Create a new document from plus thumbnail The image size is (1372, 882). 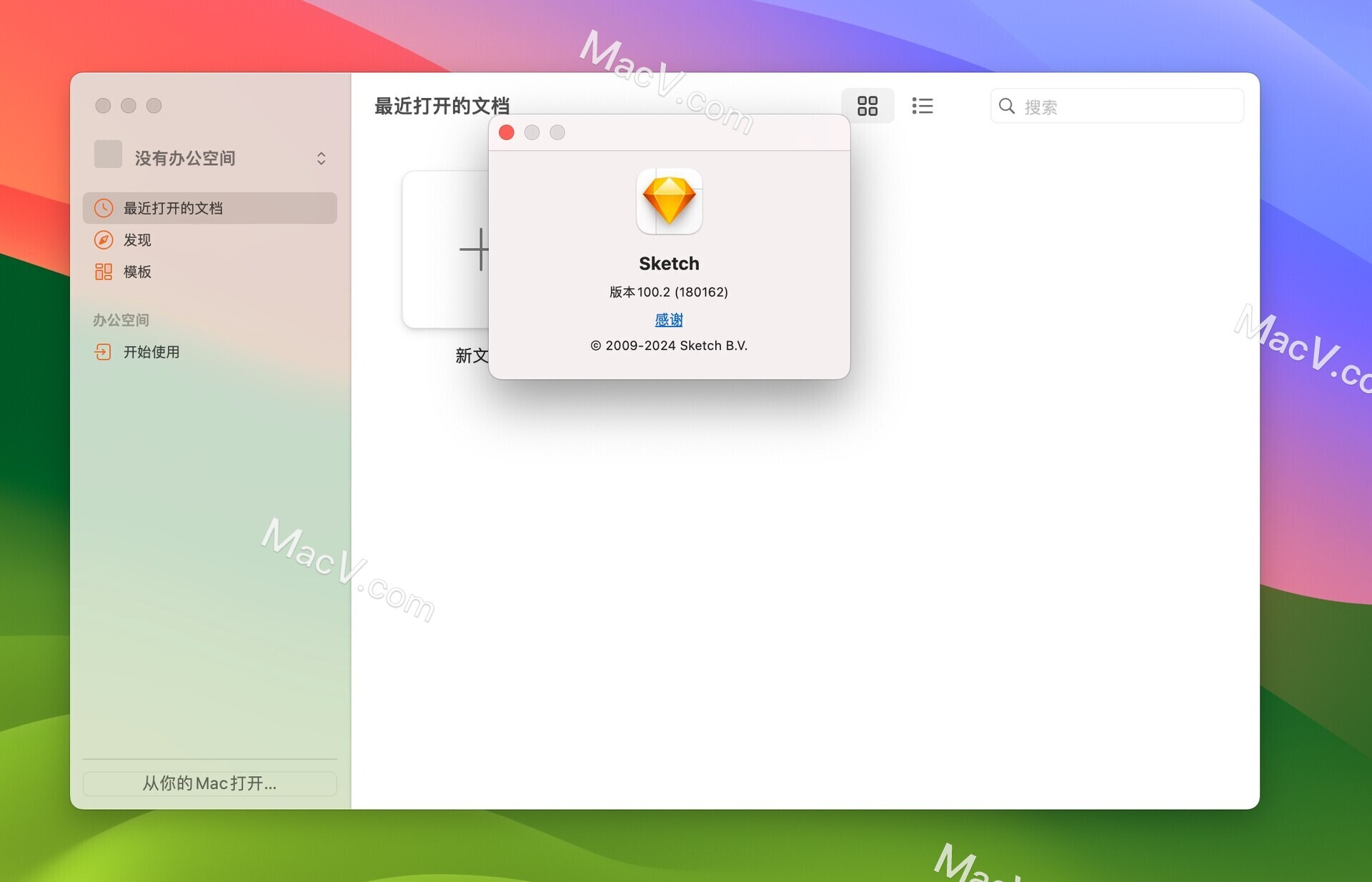[x=446, y=249]
